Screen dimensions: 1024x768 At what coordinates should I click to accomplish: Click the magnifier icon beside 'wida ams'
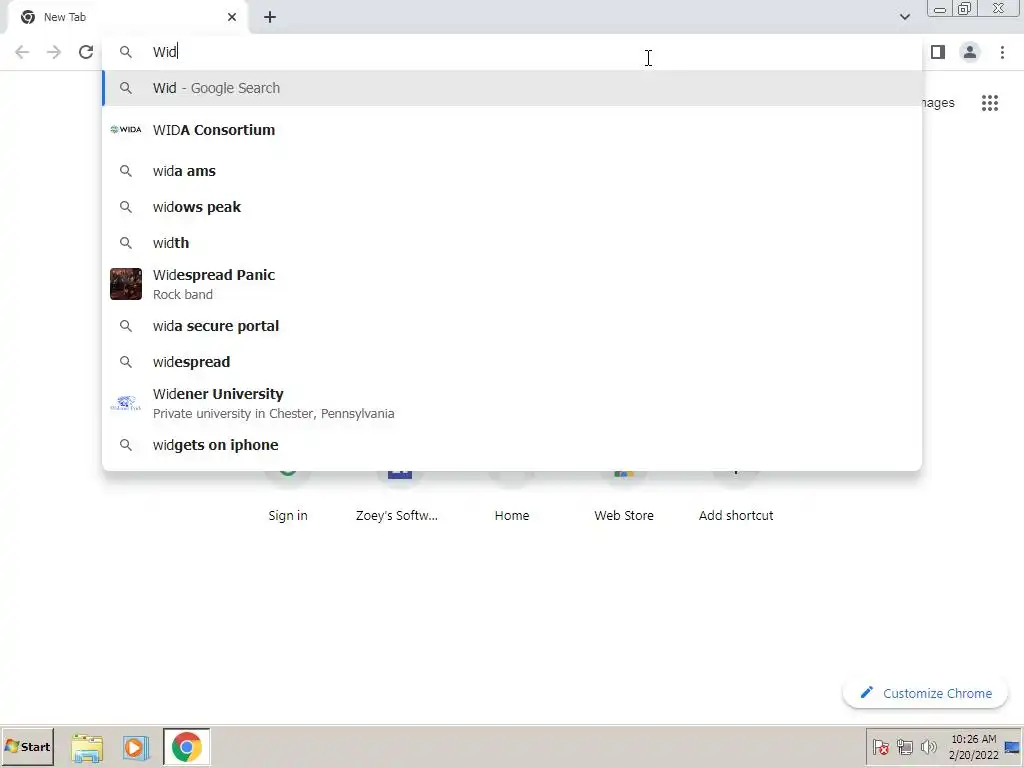(126, 171)
